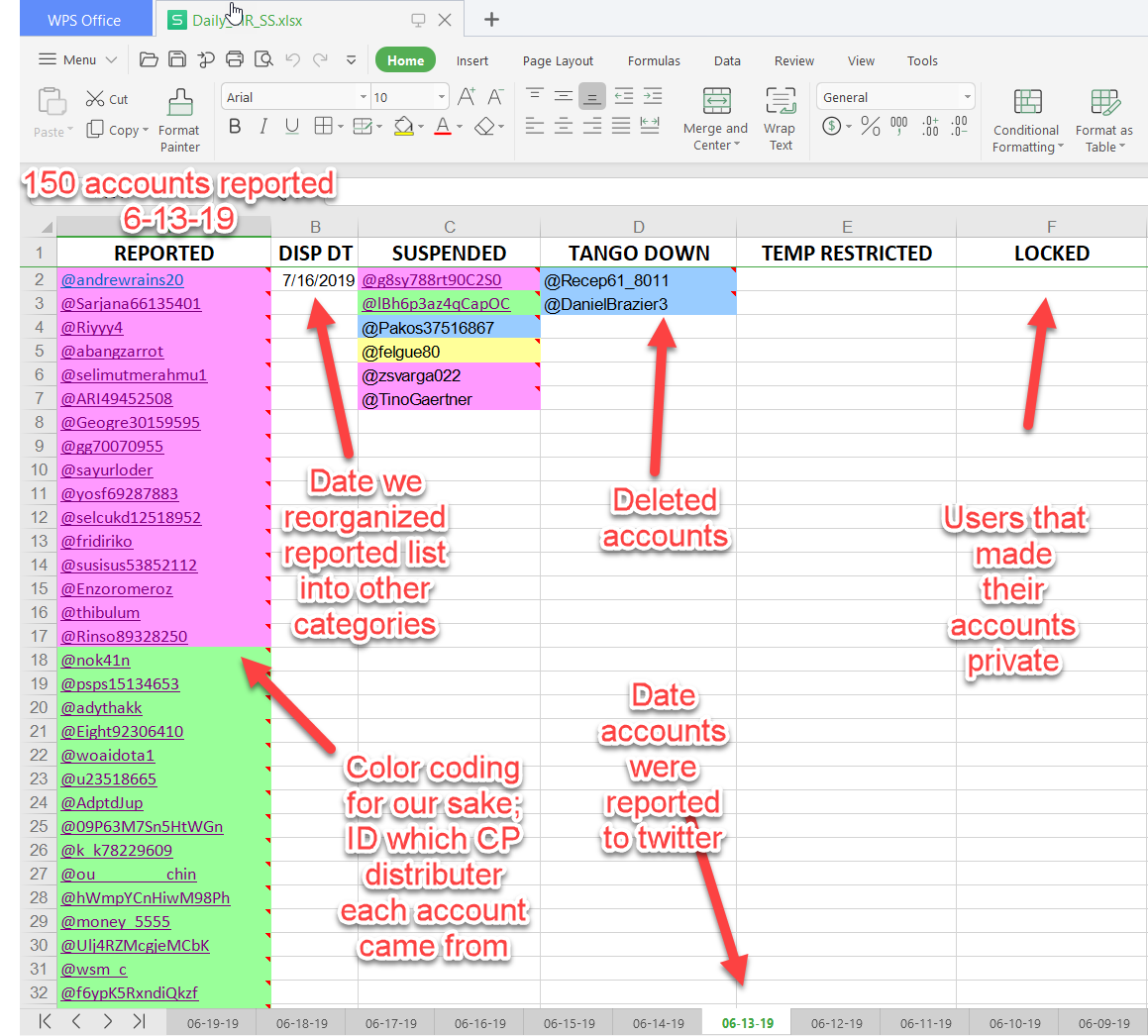Image resolution: width=1148 pixels, height=1036 pixels.
Task: Select the 06-14-19 sheet tab
Action: 659,1023
